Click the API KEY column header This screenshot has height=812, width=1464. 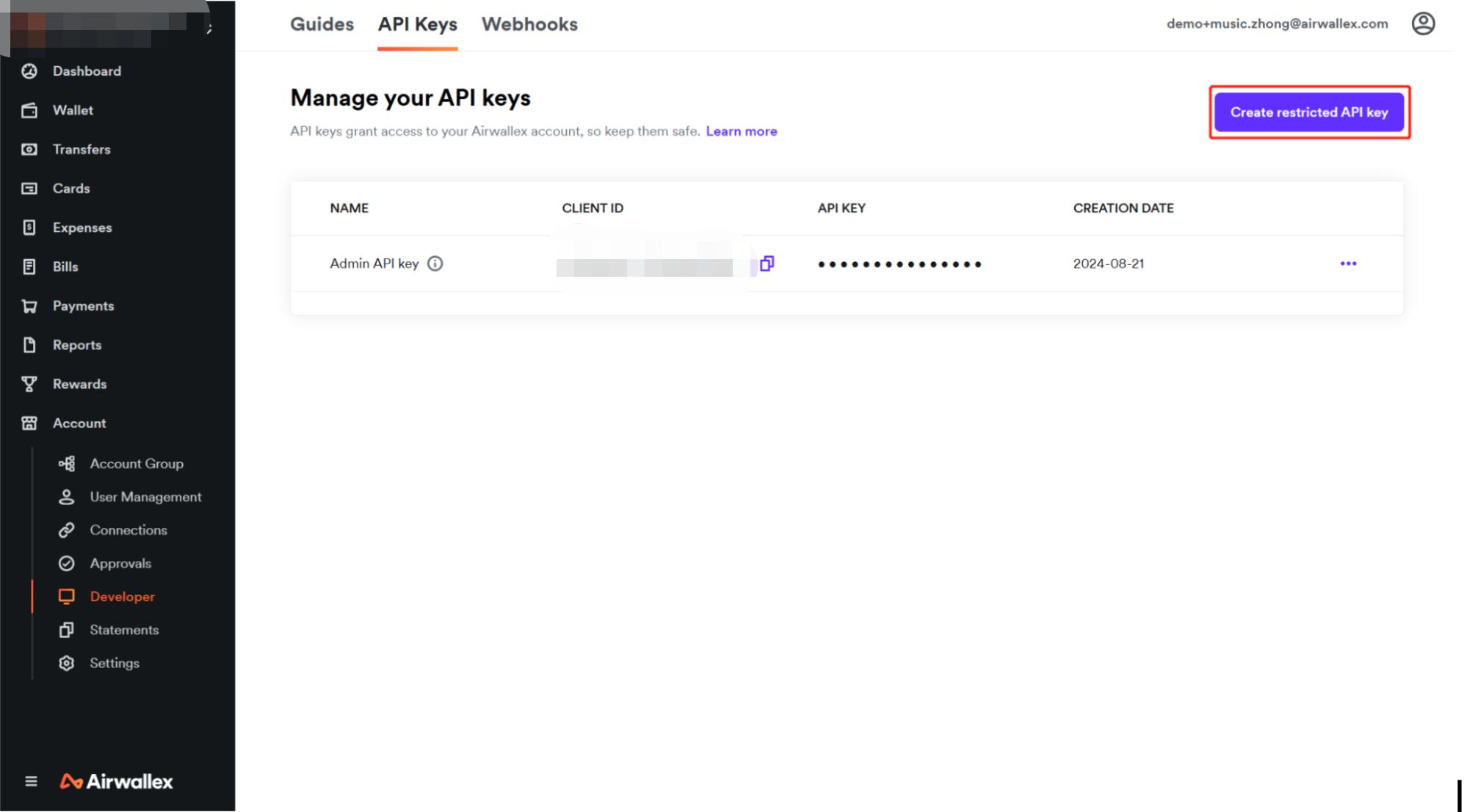[x=841, y=209]
